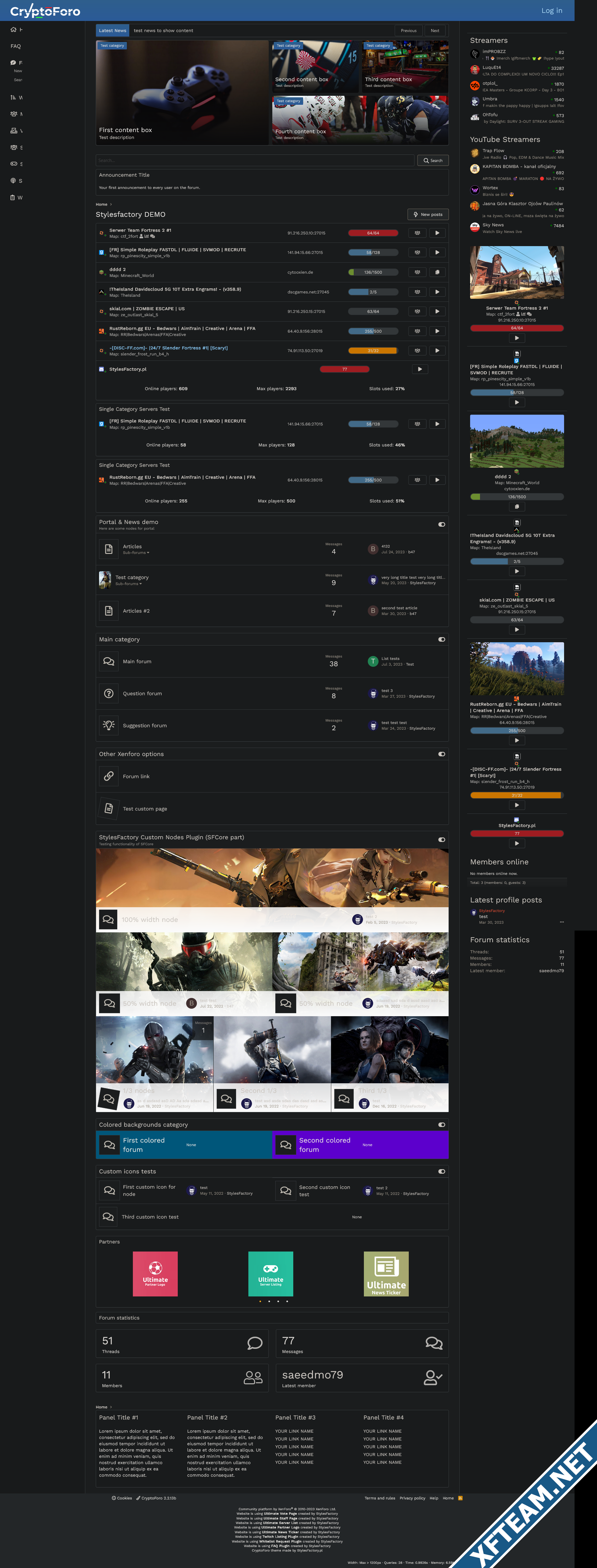Click Ultimate Server Listing green tile

tap(271, 1274)
